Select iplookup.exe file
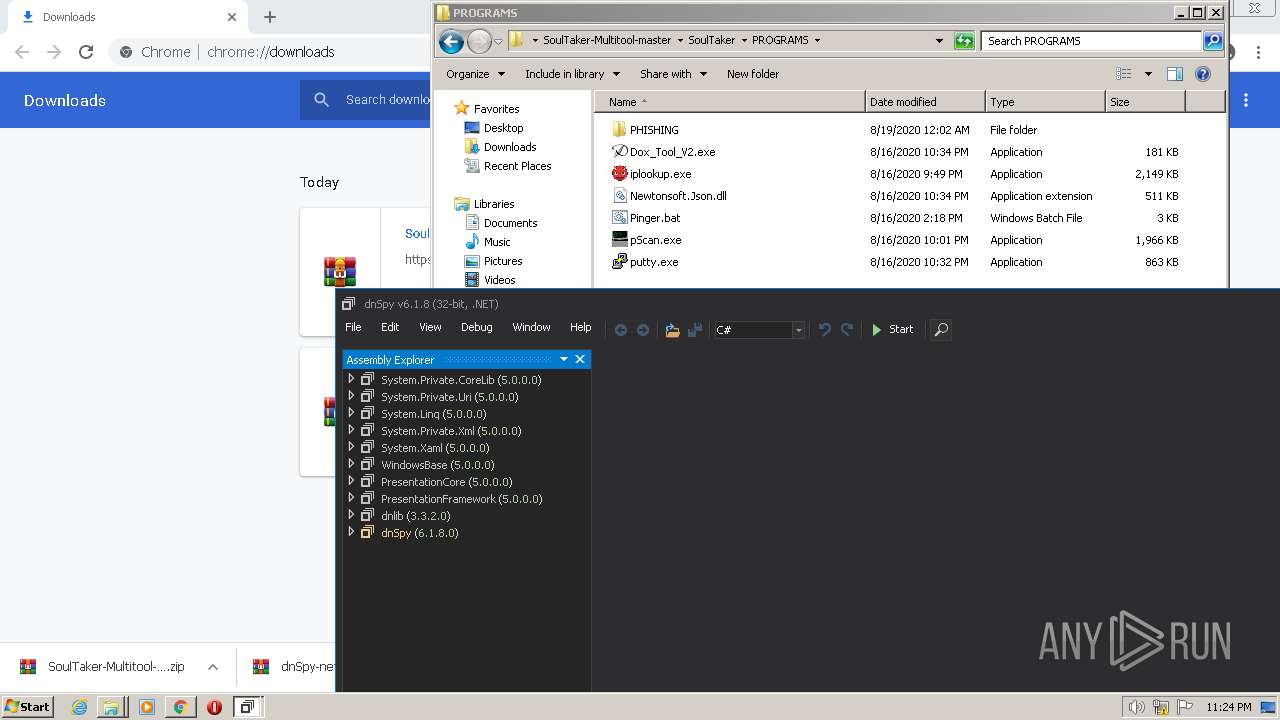 click(x=660, y=174)
